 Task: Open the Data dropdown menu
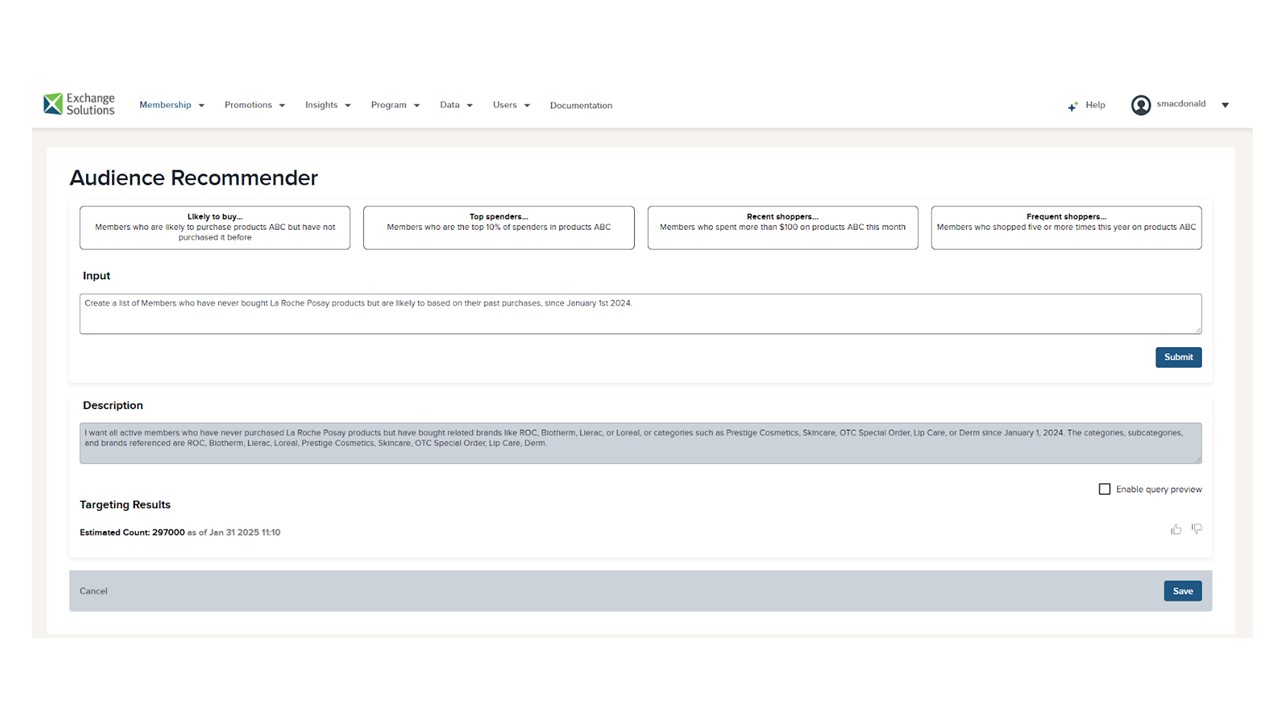pyautogui.click(x=455, y=105)
